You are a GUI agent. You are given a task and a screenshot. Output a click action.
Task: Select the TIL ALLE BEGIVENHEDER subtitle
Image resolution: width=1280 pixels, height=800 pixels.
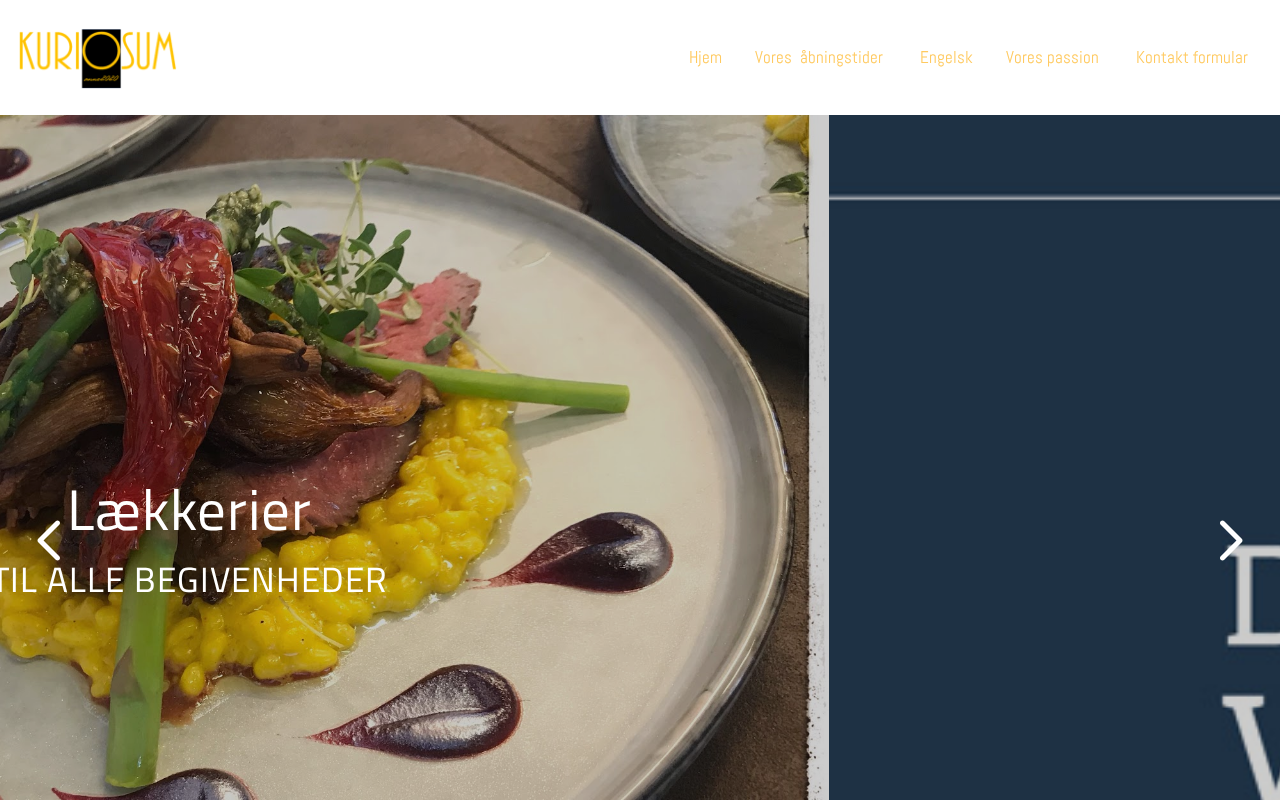click(192, 580)
